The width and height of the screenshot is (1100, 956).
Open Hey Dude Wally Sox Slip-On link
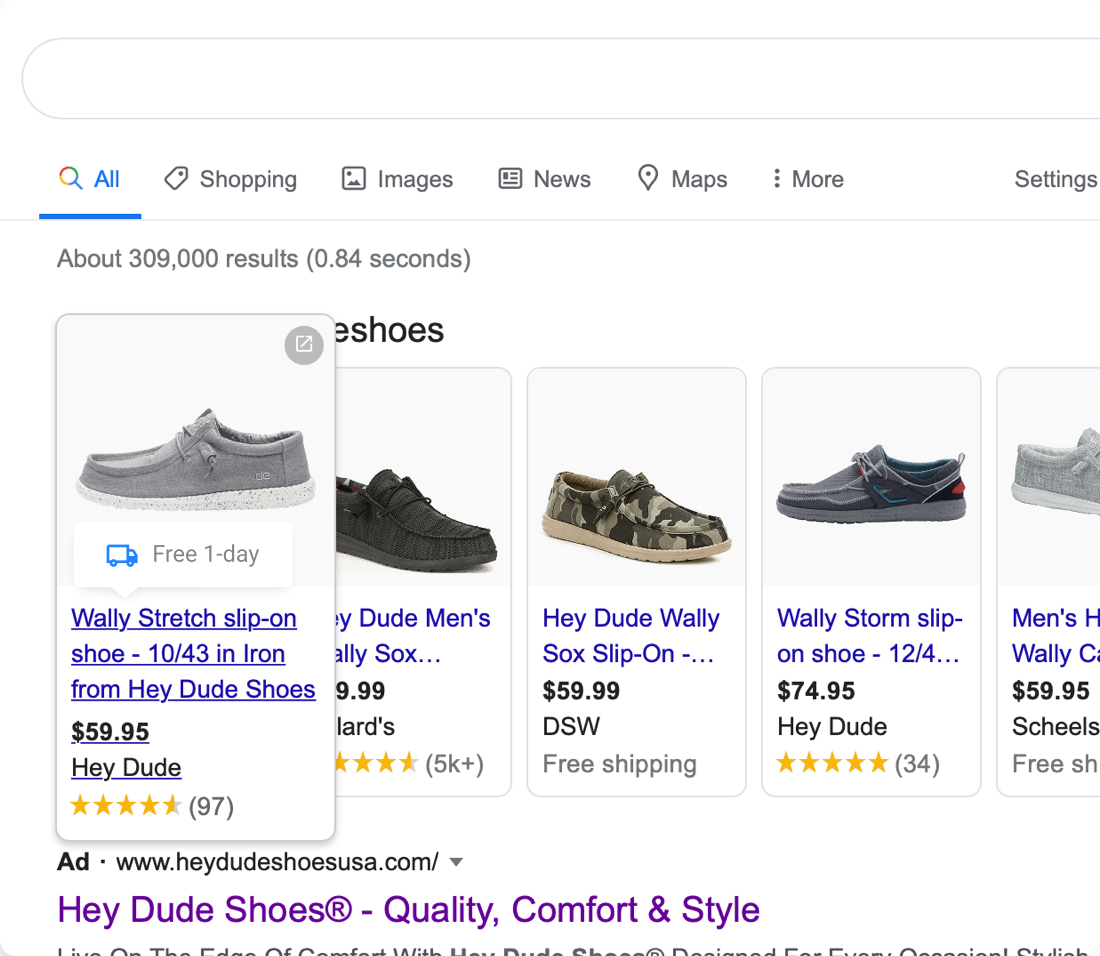(631, 635)
